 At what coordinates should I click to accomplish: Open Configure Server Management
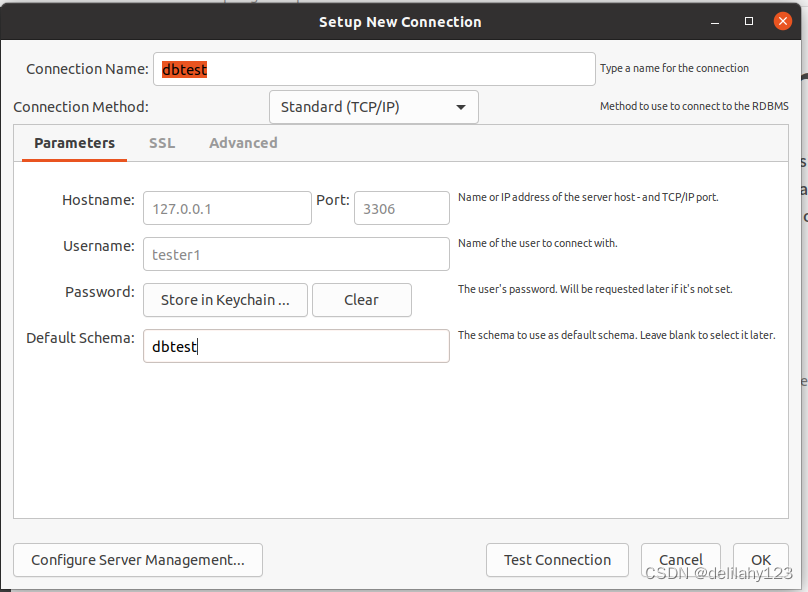(138, 560)
